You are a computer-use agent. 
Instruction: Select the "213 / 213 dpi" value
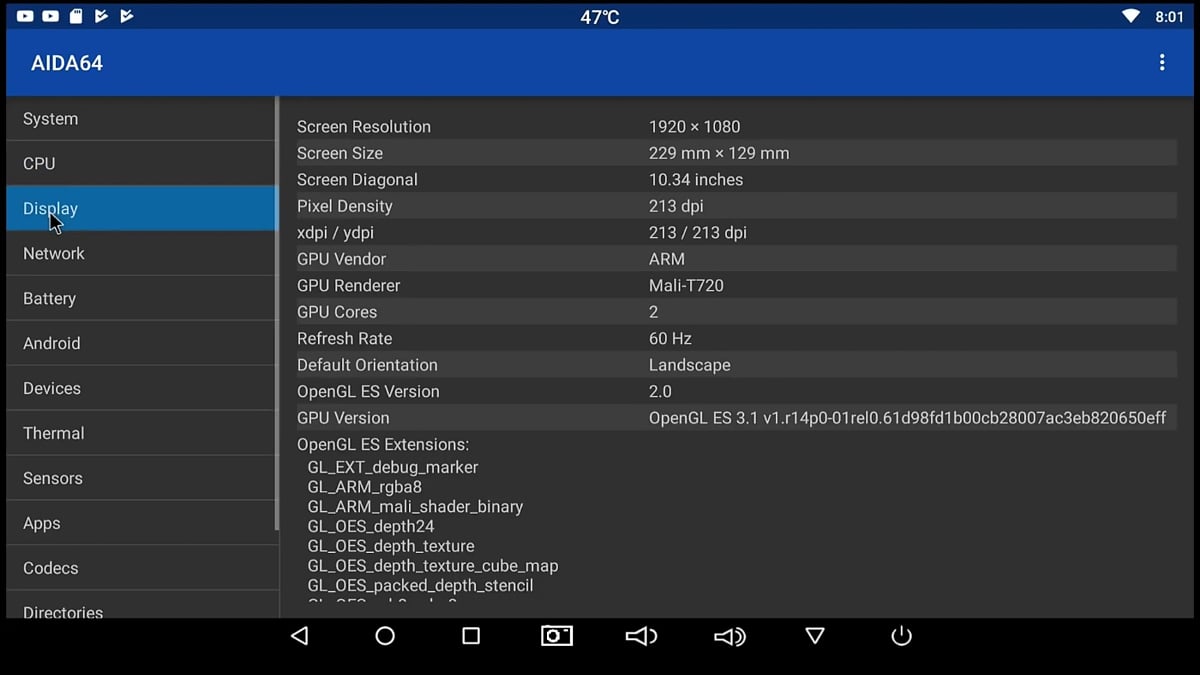click(698, 233)
